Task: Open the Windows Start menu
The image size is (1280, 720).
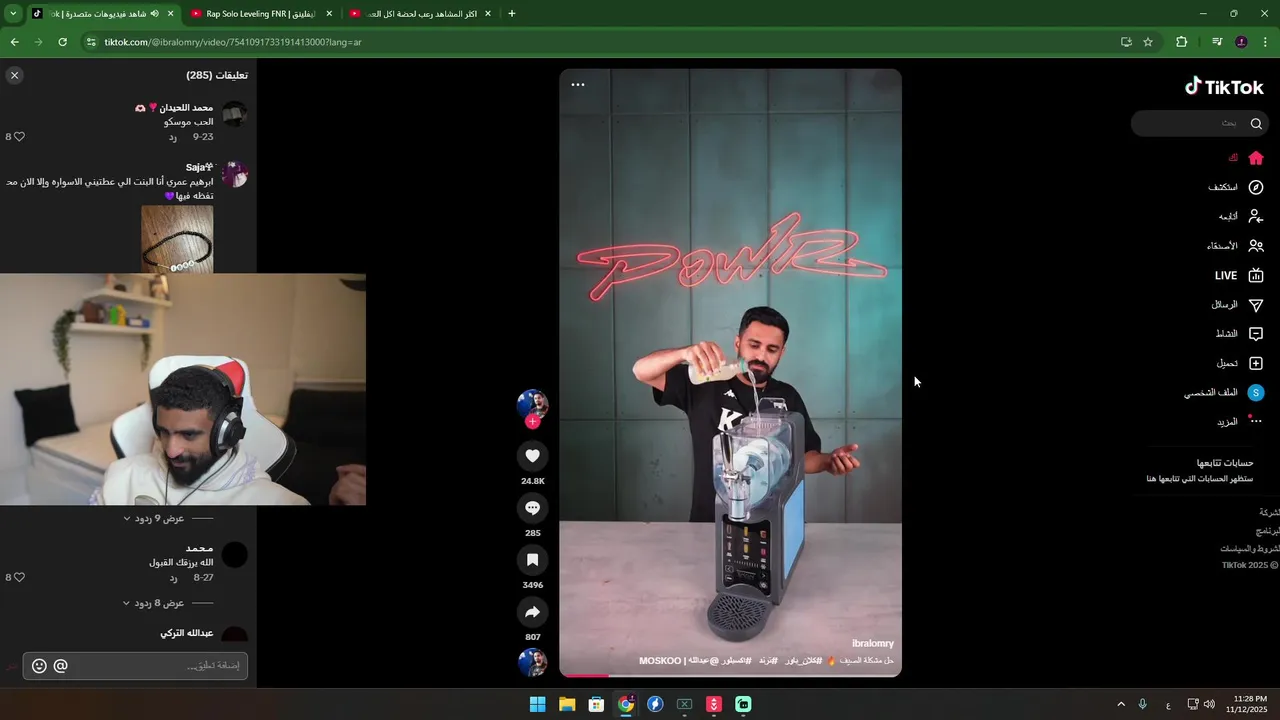Action: point(537,704)
